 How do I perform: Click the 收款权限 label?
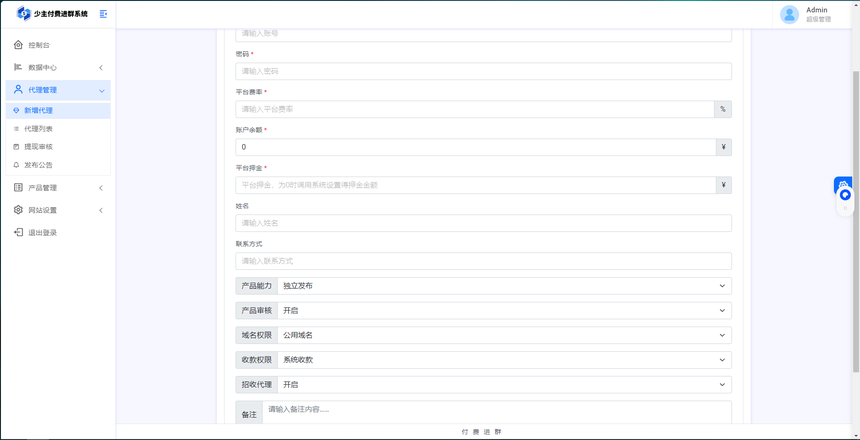(257, 360)
